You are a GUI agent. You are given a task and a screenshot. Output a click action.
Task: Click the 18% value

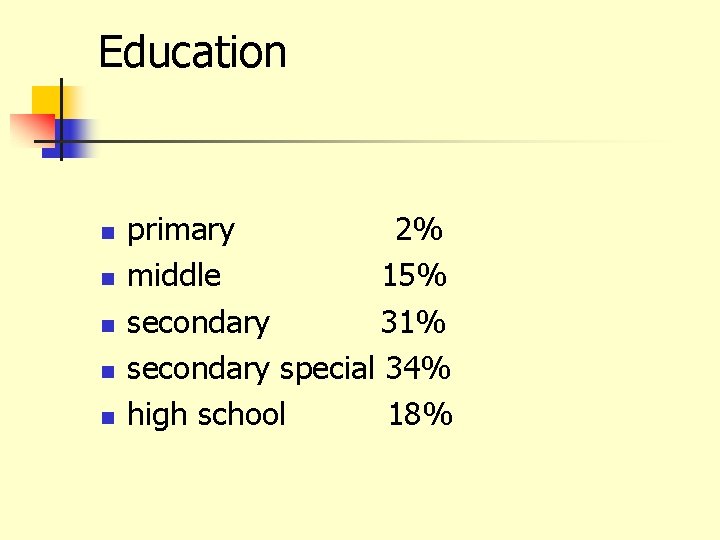[420, 414]
